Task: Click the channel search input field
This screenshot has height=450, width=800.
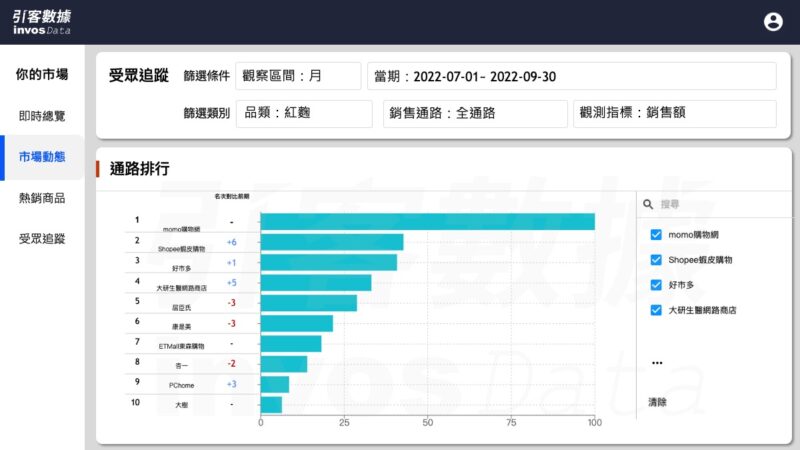Action: pos(720,204)
